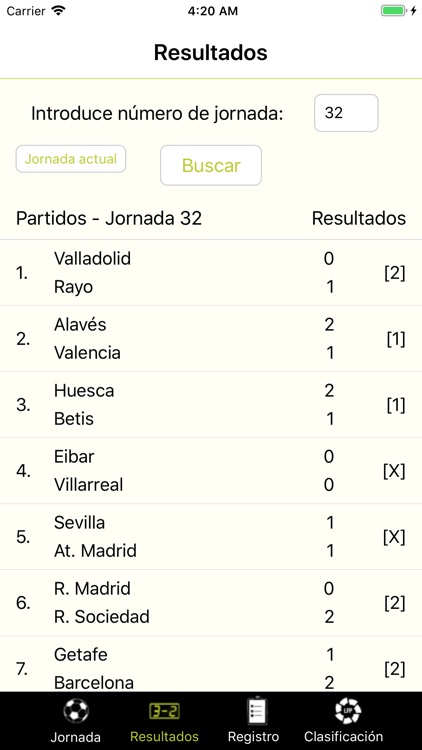Select the Sevilla vs At. Madrid row

point(211,537)
